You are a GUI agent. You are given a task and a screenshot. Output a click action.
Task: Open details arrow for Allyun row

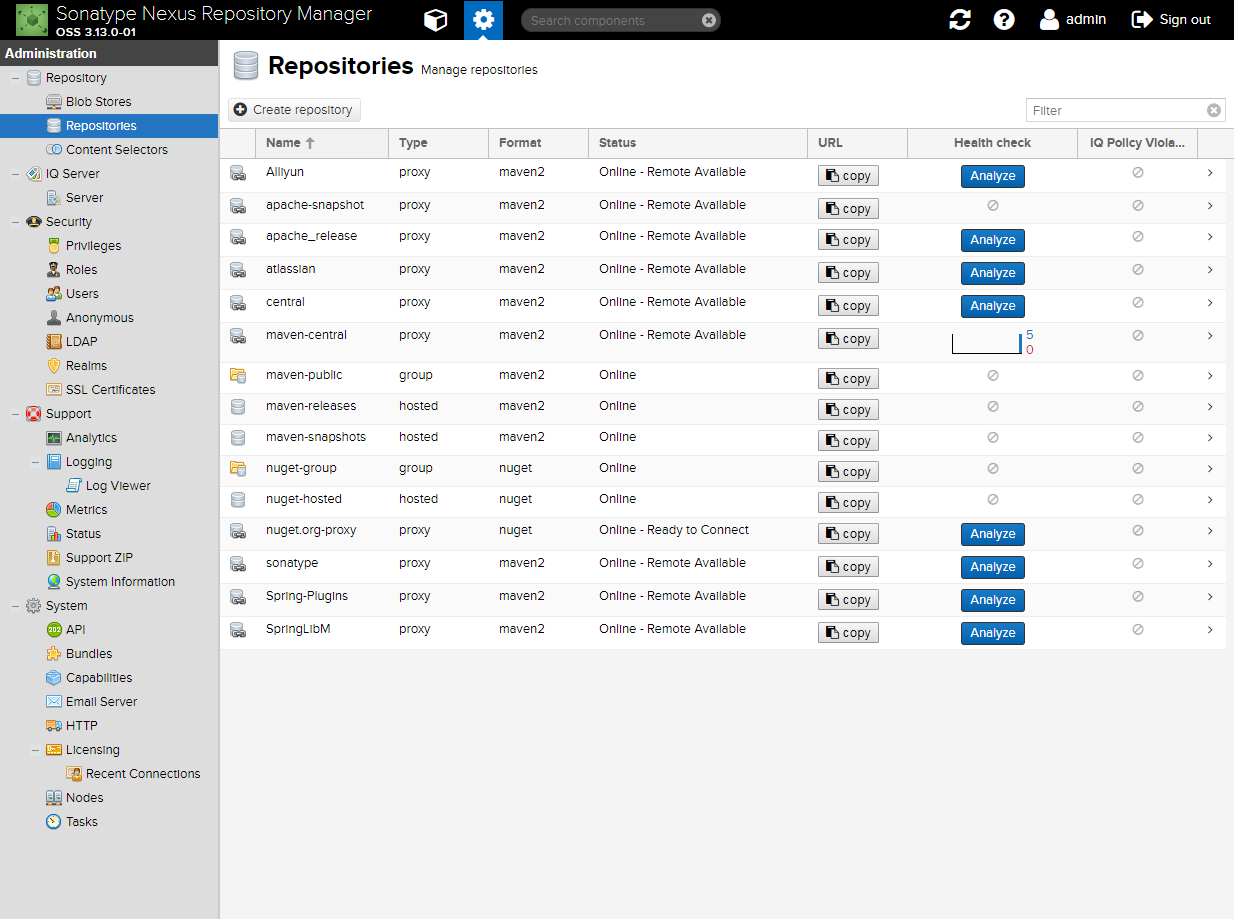pos(1210,173)
